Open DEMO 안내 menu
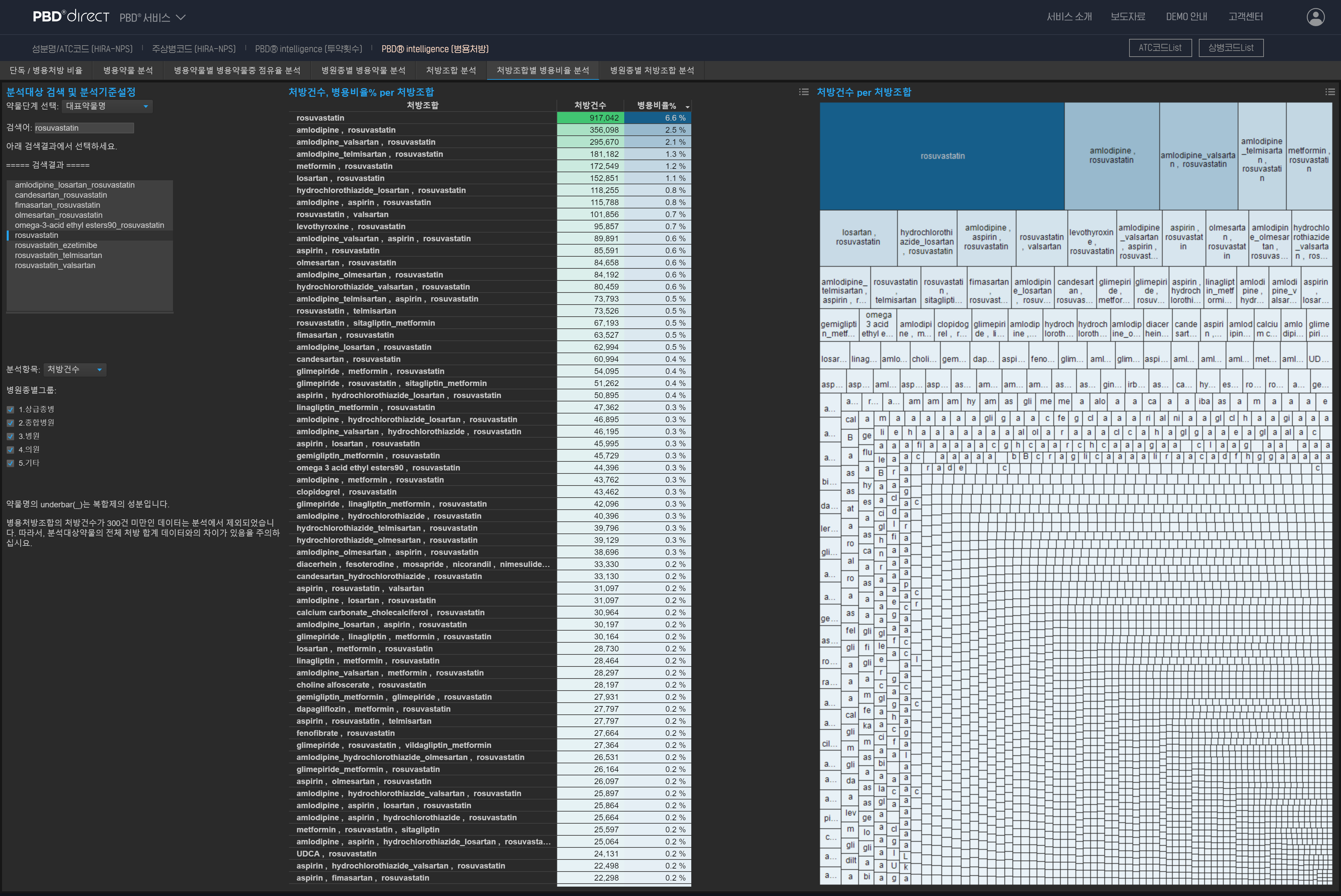The height and width of the screenshot is (896, 1341). (1187, 16)
